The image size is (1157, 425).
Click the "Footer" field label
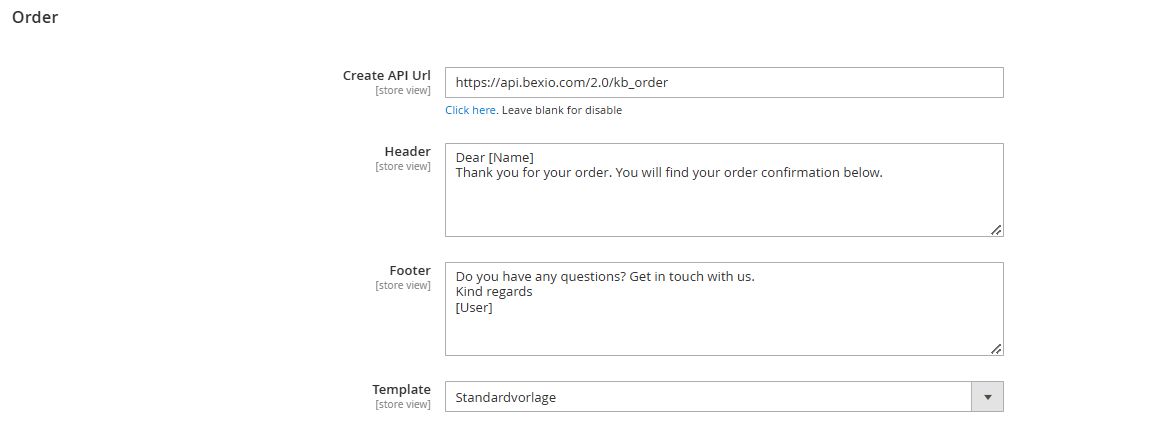tap(409, 270)
